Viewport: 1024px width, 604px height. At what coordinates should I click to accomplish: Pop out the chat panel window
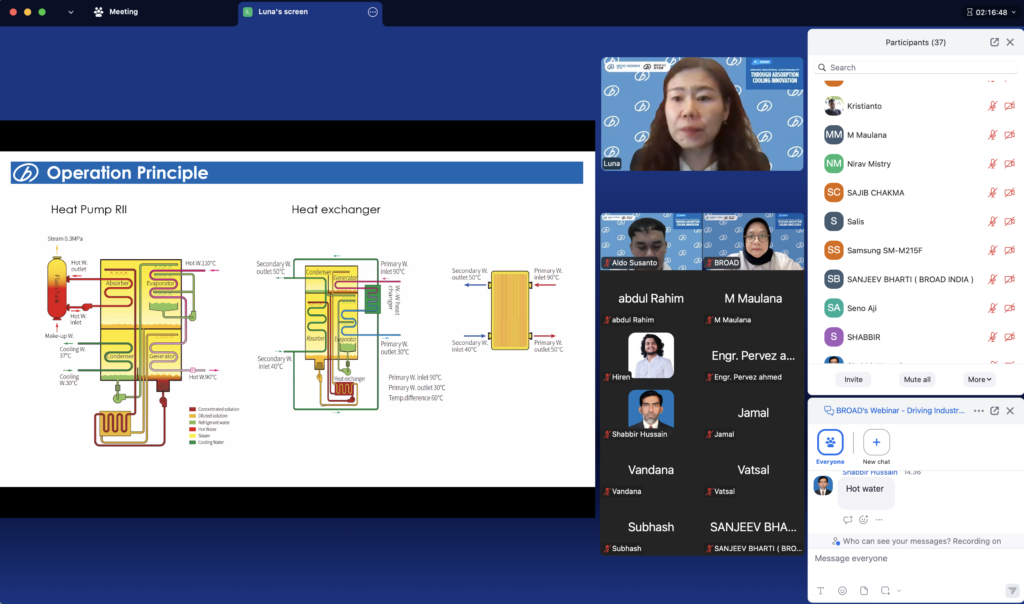point(994,411)
